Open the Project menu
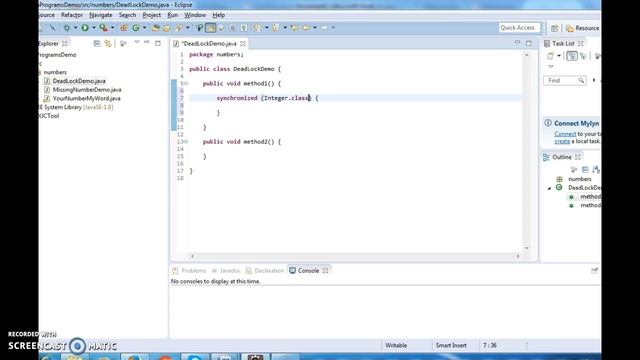640x360 pixels. (x=152, y=15)
